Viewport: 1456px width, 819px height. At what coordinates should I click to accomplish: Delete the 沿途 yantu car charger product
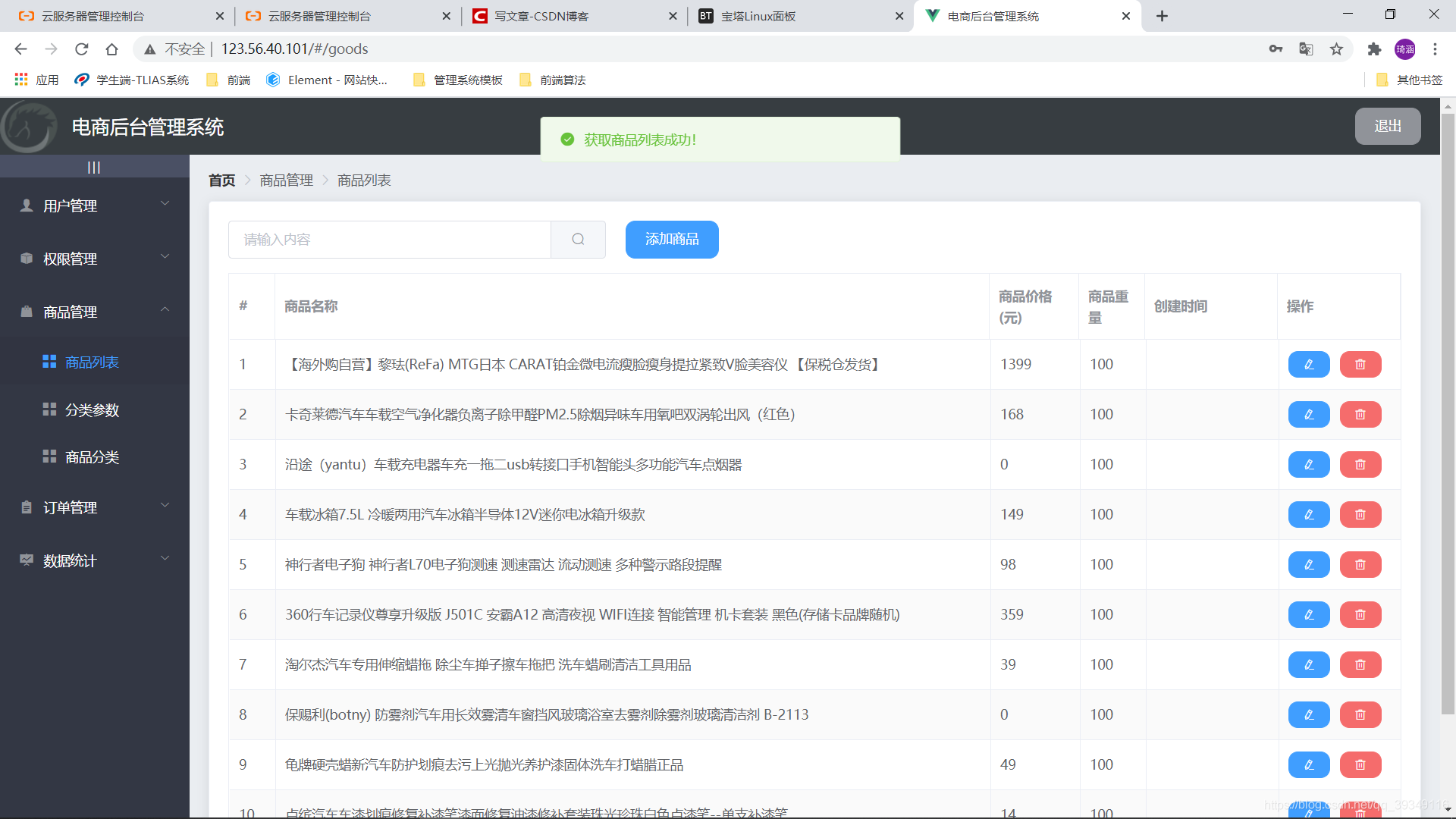1360,465
